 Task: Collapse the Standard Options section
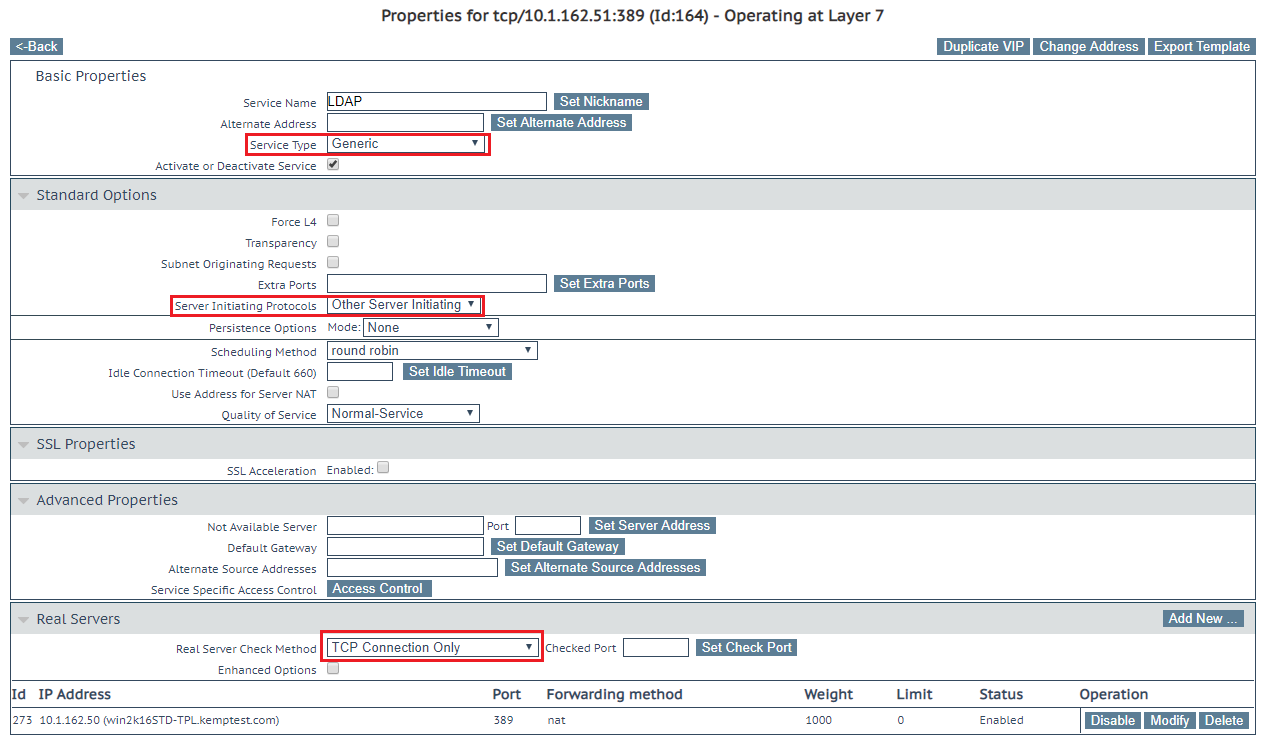[23, 196]
